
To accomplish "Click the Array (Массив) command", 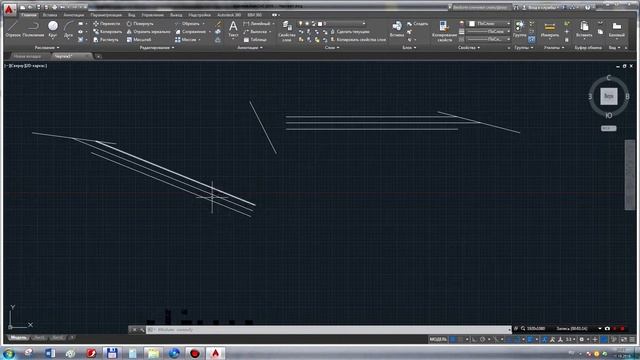I will pos(186,40).
